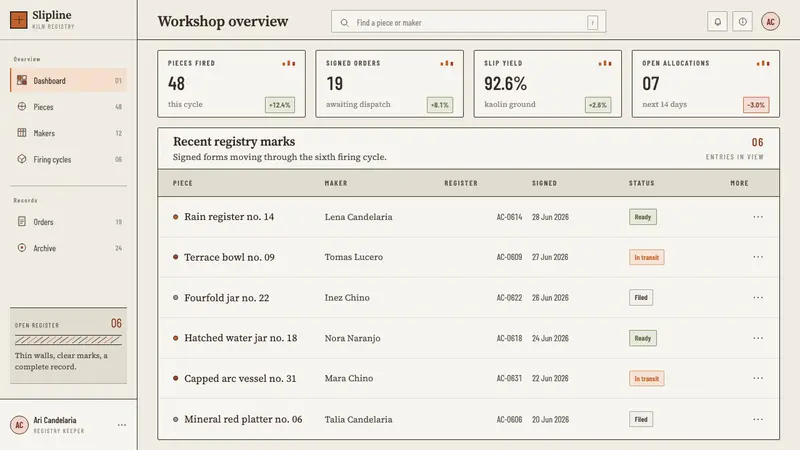800x450 pixels.
Task: Focus the Find a piece or maker field
Action: [468, 22]
